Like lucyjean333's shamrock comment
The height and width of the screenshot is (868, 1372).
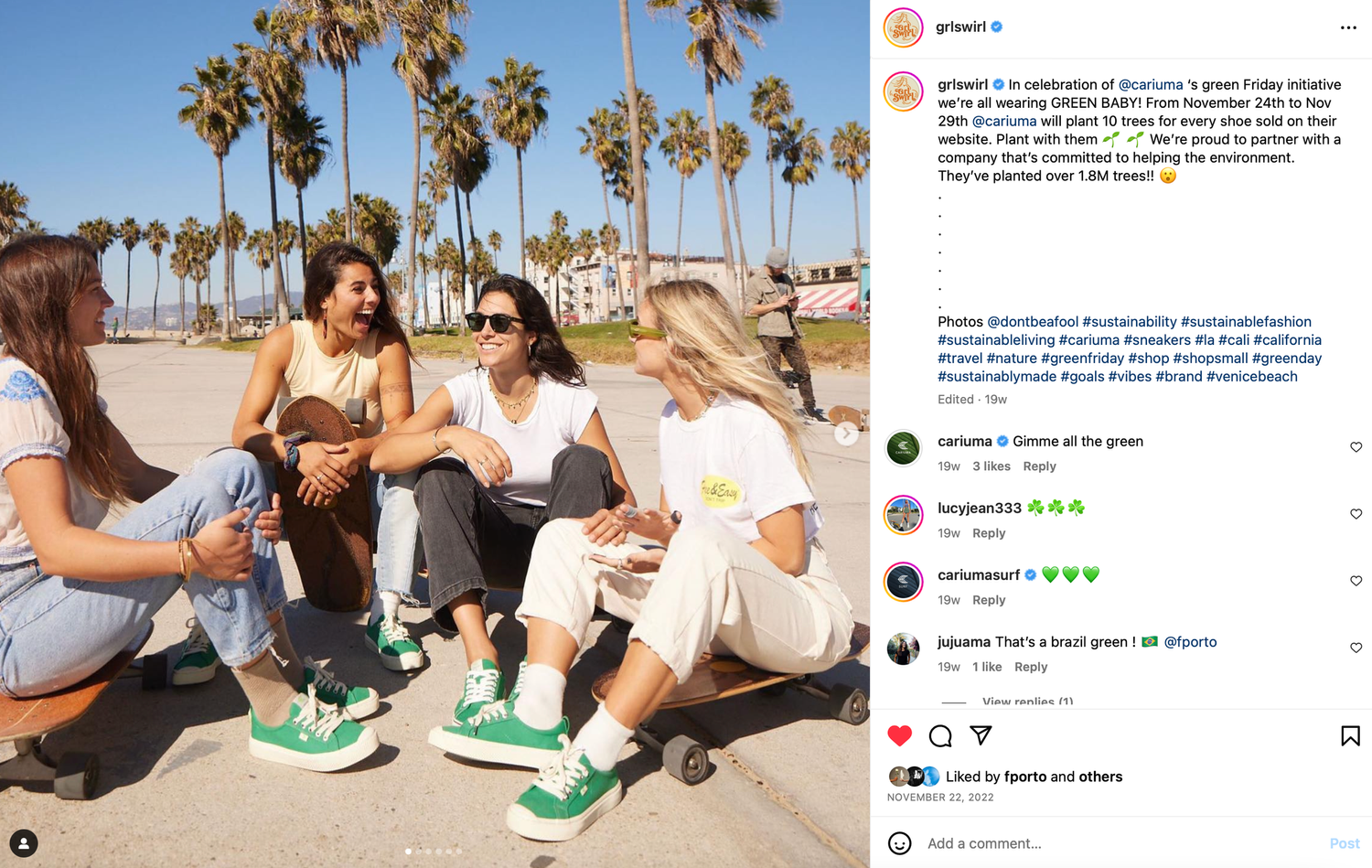click(x=1356, y=514)
